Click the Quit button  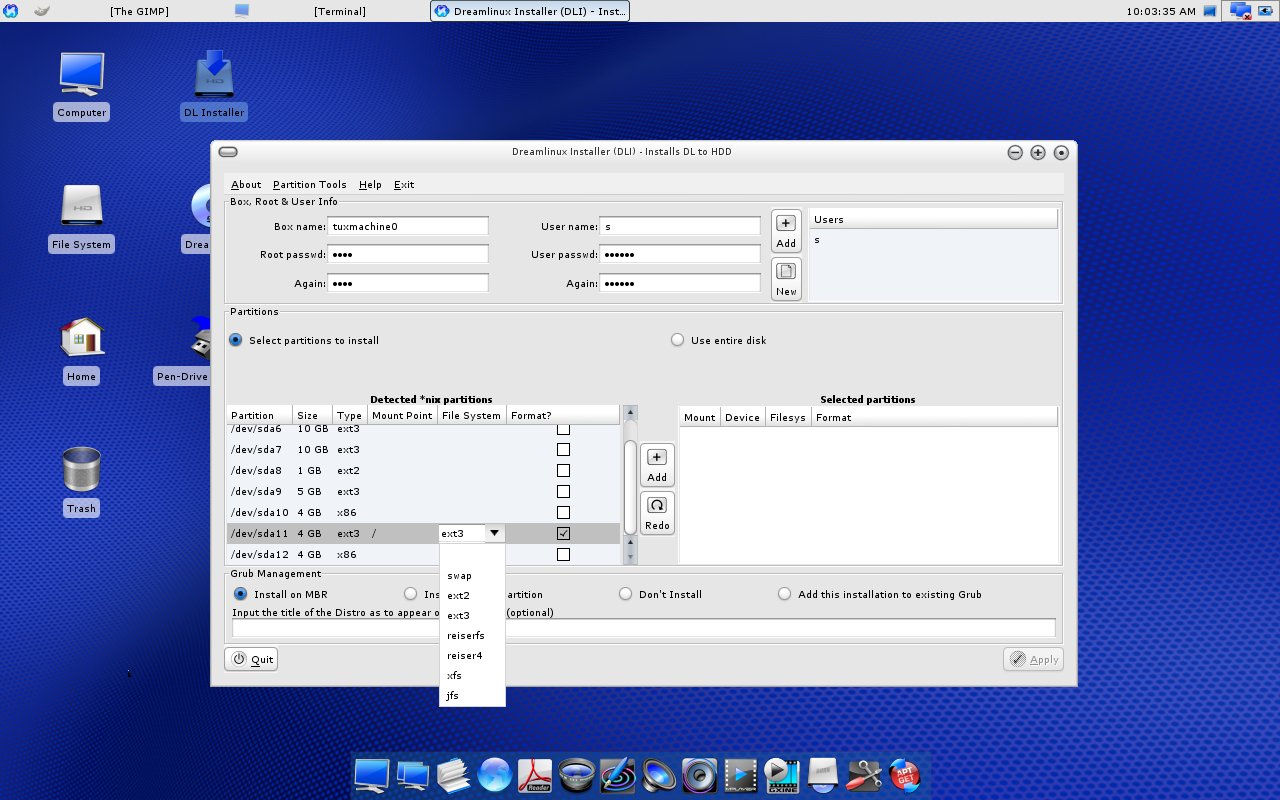tap(251, 659)
